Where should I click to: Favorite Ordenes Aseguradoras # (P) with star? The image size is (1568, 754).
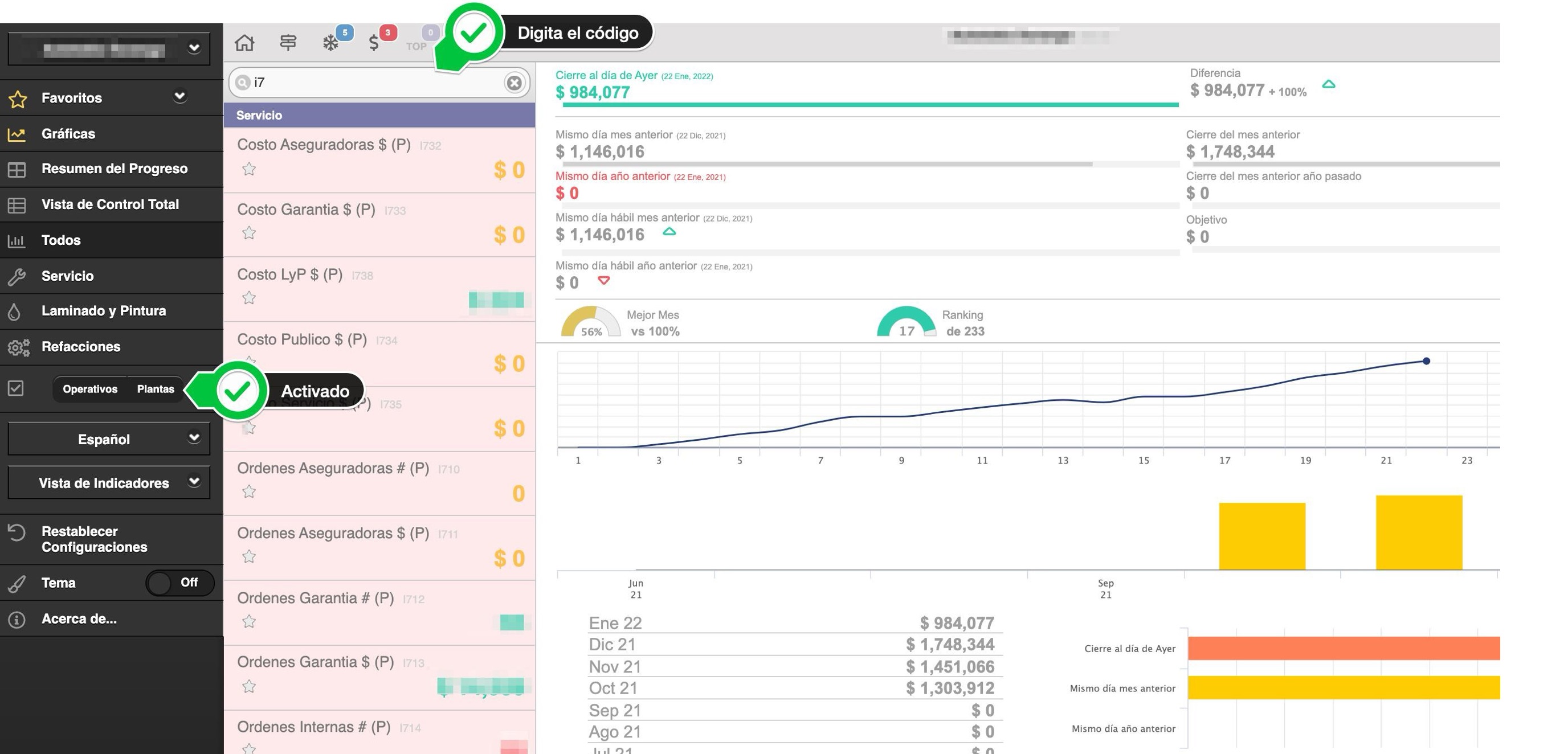[x=249, y=491]
